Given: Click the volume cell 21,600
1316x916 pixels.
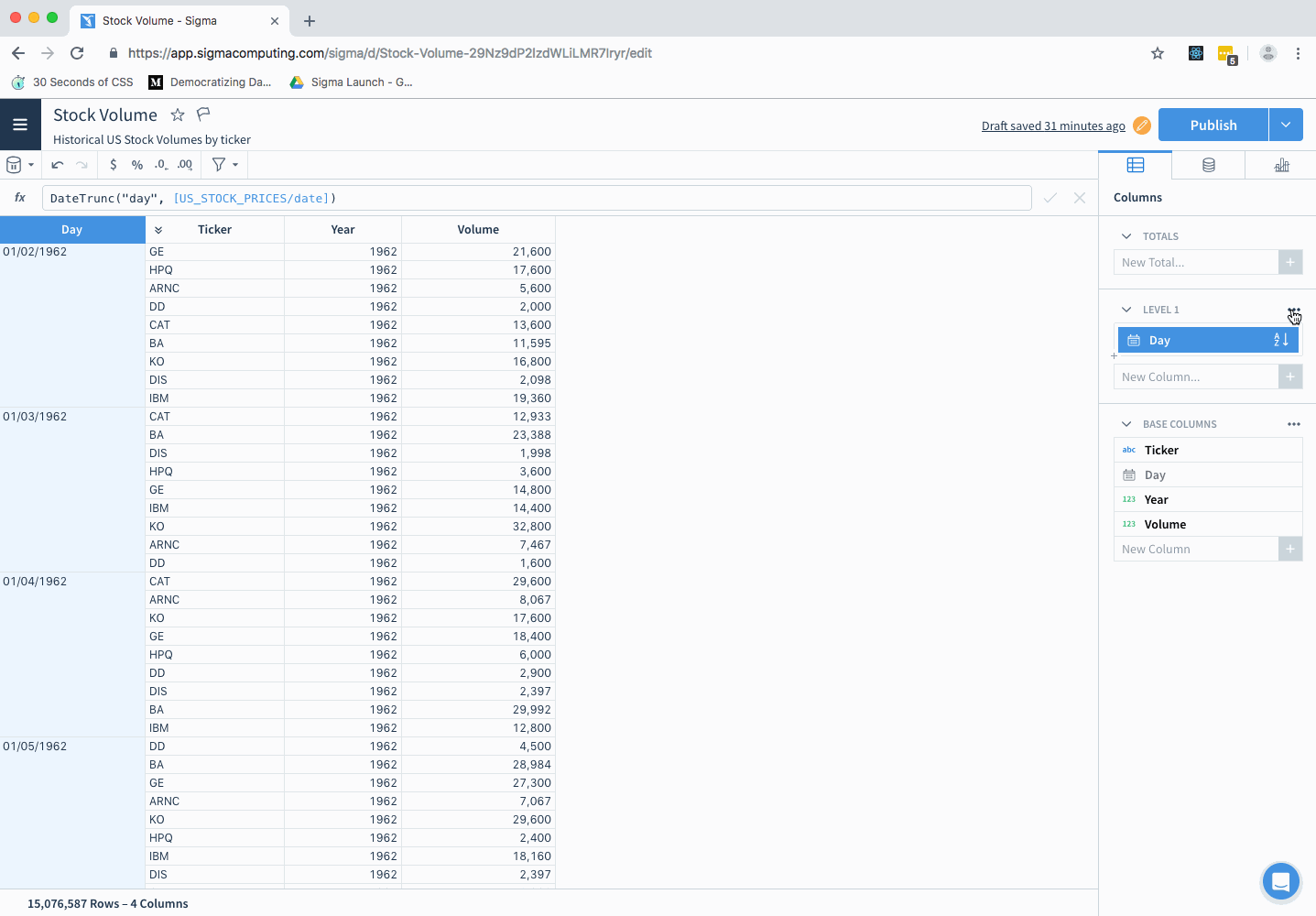Looking at the screenshot, I should 478,252.
